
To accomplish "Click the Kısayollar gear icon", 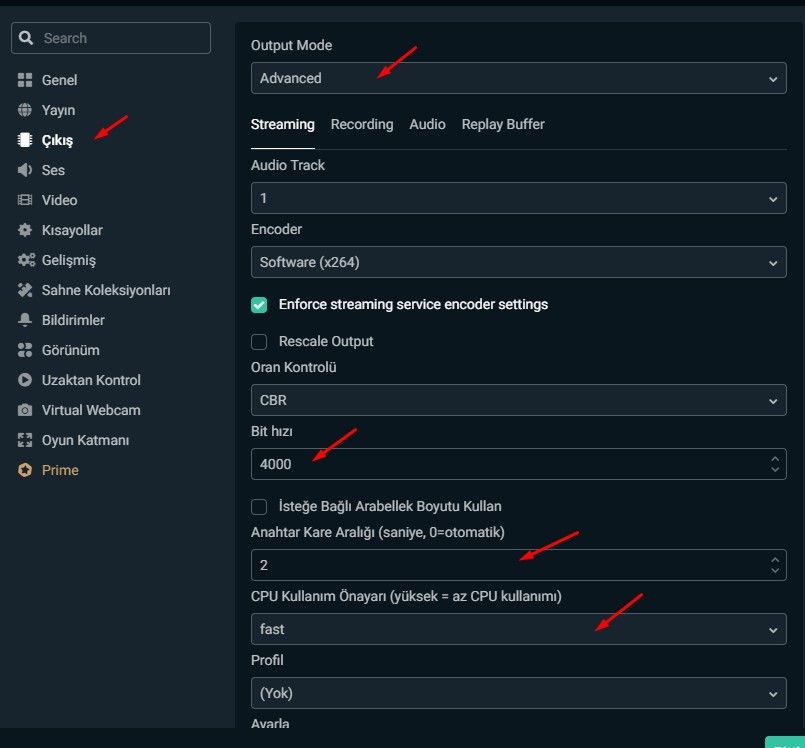I will [x=25, y=230].
